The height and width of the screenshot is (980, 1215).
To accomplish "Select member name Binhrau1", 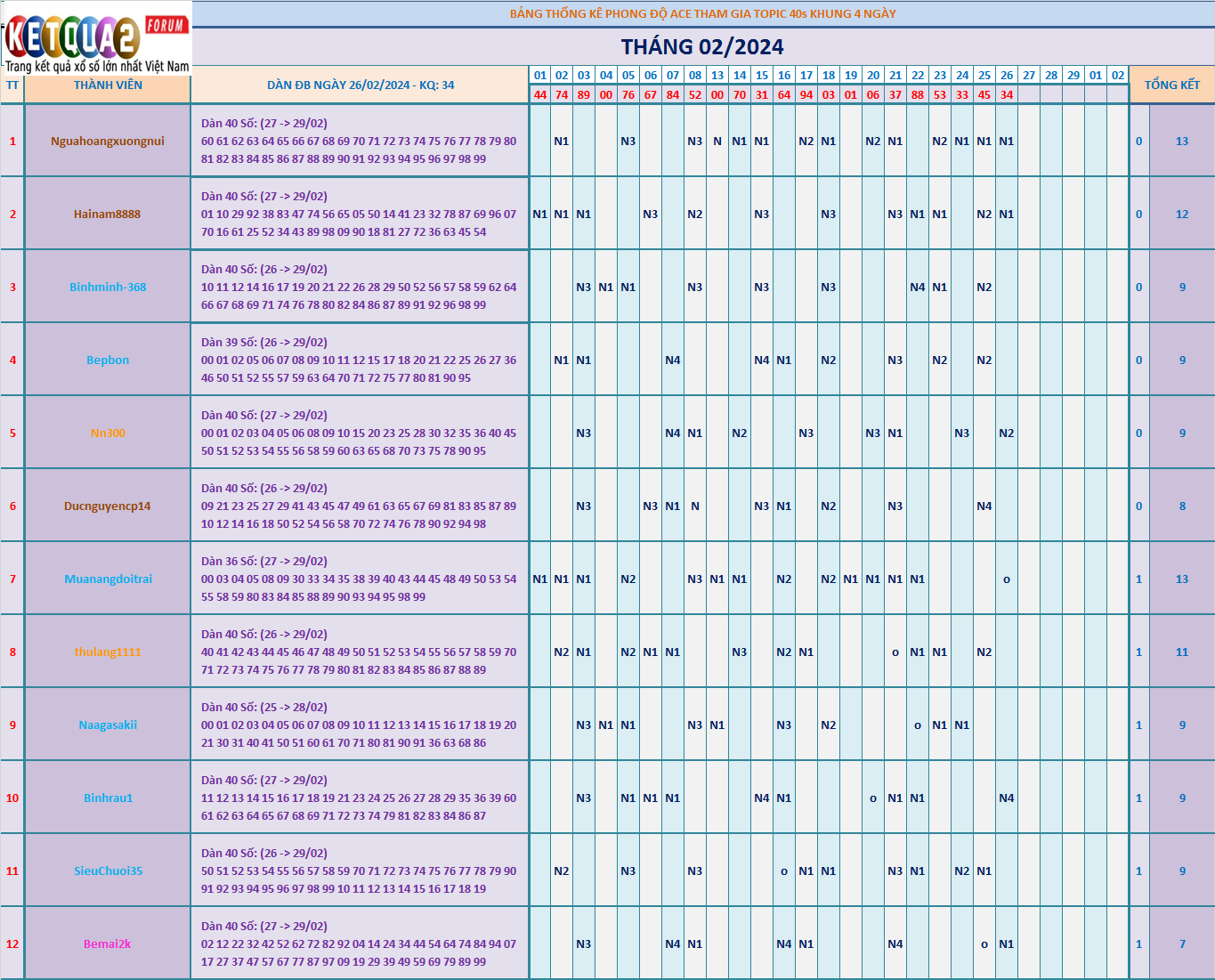I will click(x=108, y=798).
